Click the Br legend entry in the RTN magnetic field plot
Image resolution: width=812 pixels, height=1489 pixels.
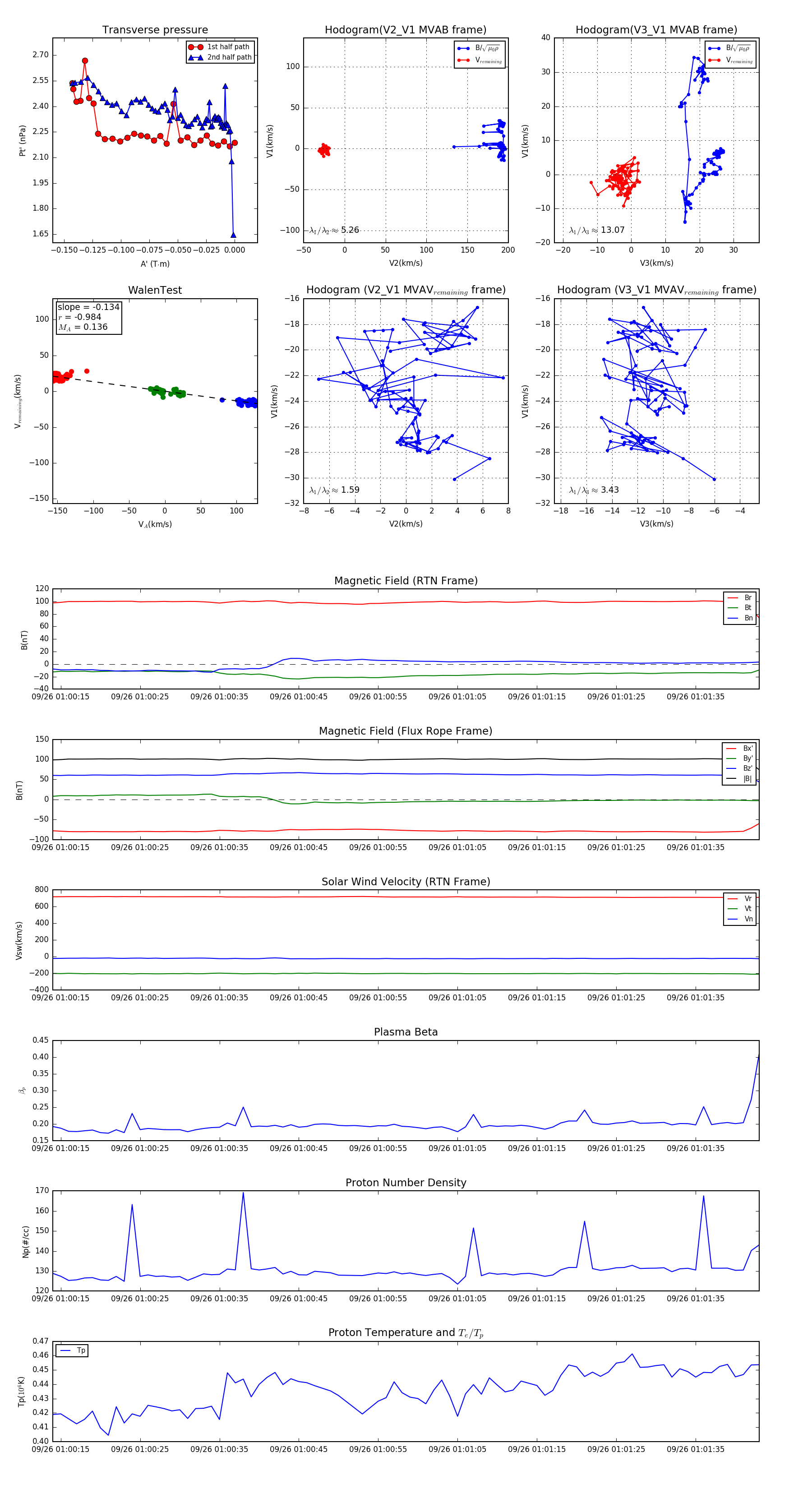point(740,598)
